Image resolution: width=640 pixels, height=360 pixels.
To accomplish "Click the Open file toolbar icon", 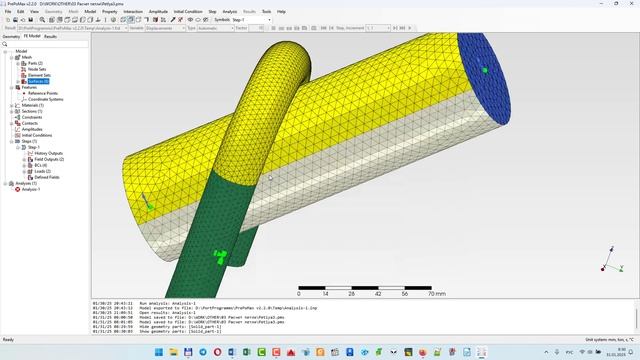I will tap(15, 20).
